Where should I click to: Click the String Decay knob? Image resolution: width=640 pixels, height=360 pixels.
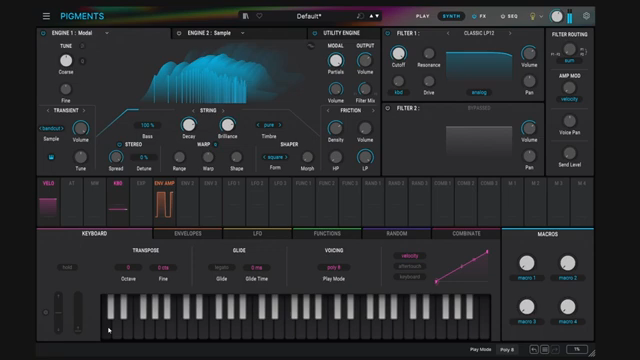pyautogui.click(x=189, y=125)
